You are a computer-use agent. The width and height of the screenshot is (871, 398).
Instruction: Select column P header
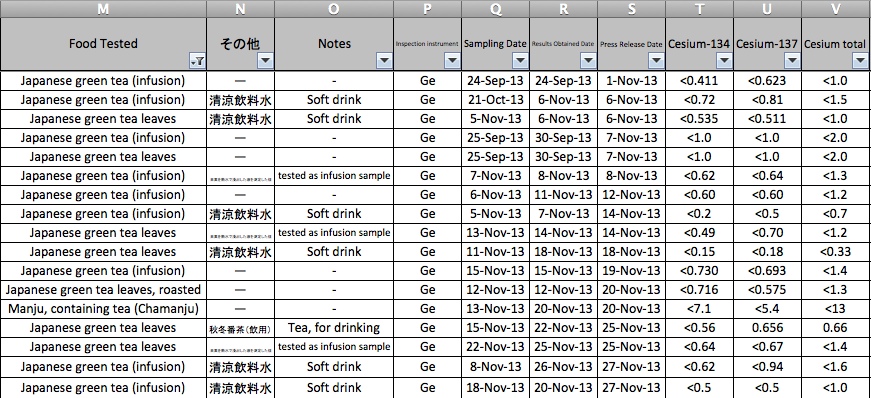(428, 8)
